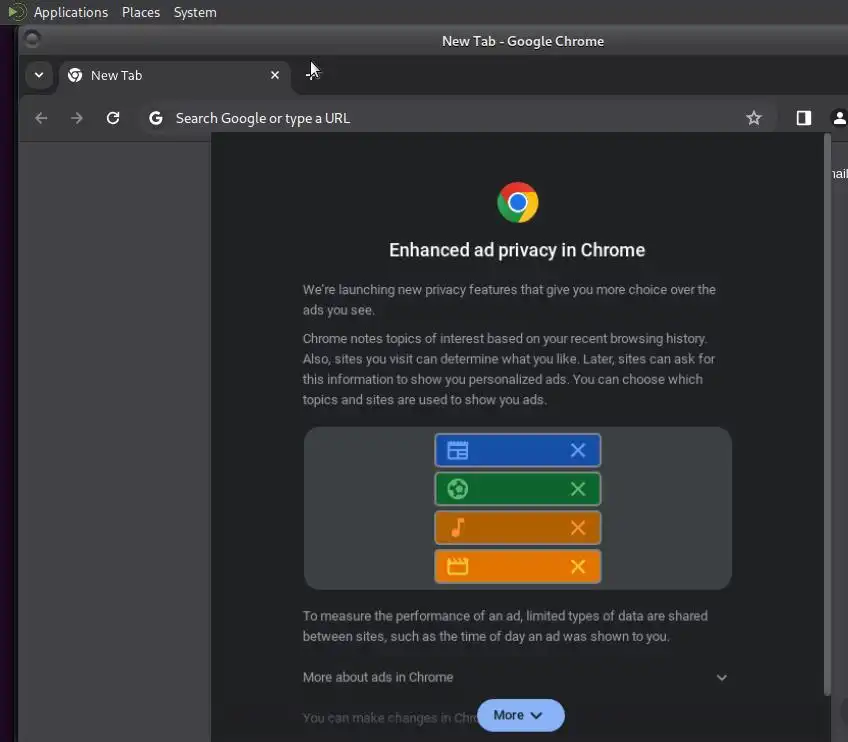Open the System menu
This screenshot has width=848, height=742.
coord(195,12)
